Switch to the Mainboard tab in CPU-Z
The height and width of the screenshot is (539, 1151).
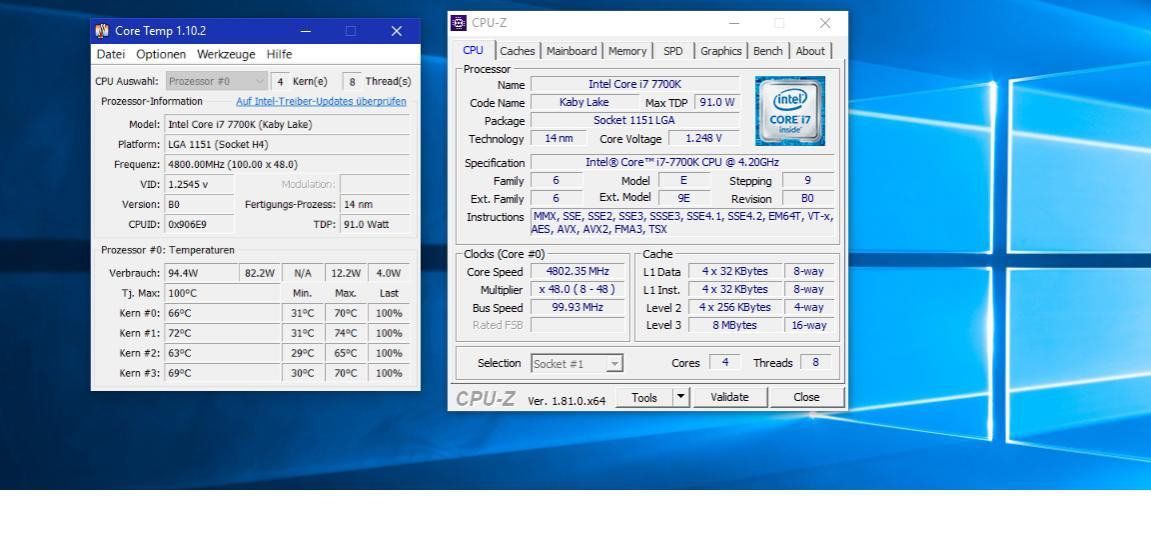tap(571, 51)
